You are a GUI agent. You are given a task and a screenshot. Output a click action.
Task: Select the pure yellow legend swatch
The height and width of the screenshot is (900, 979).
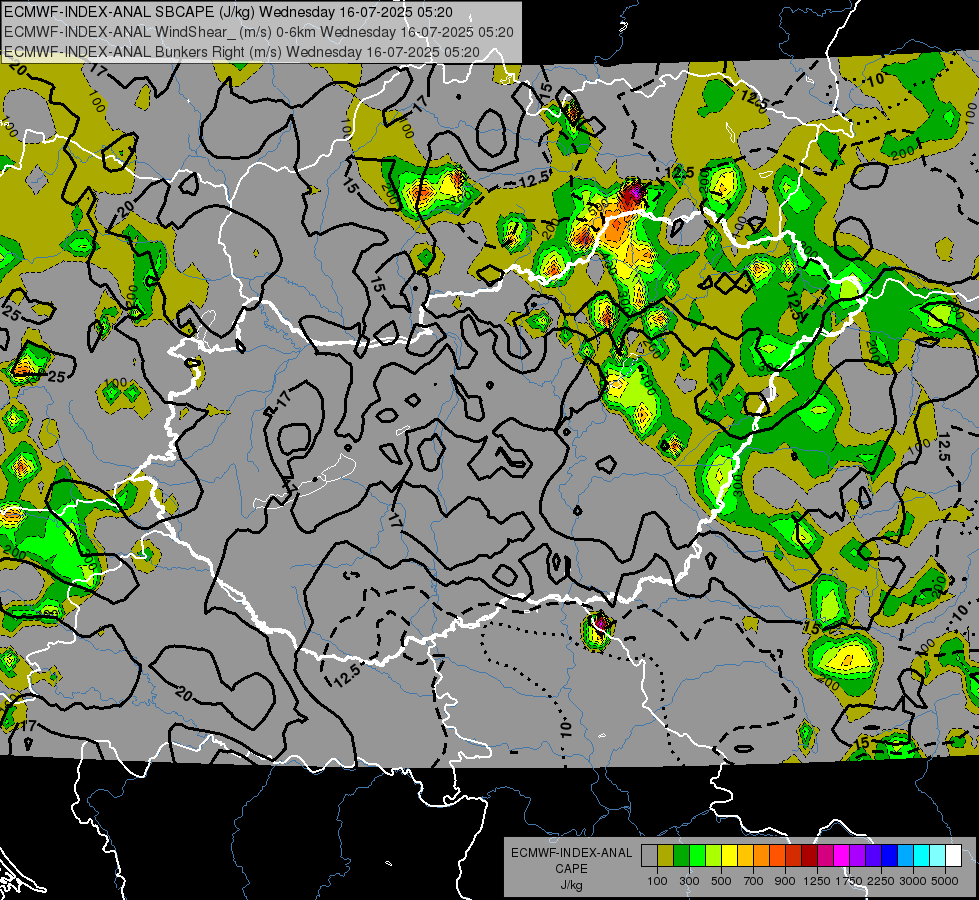[x=729, y=856]
